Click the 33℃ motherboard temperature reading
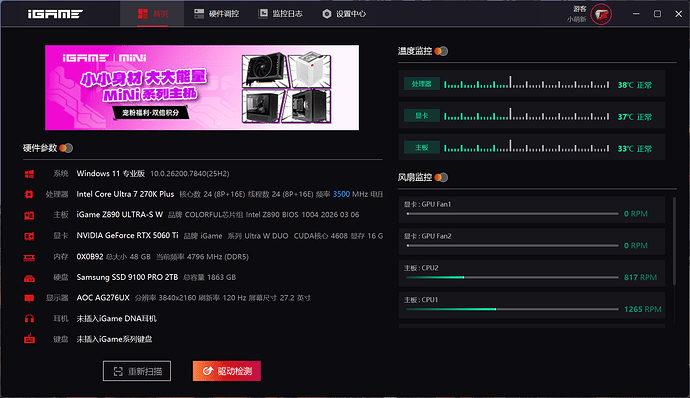Viewport: 690px width, 398px height. coord(625,148)
